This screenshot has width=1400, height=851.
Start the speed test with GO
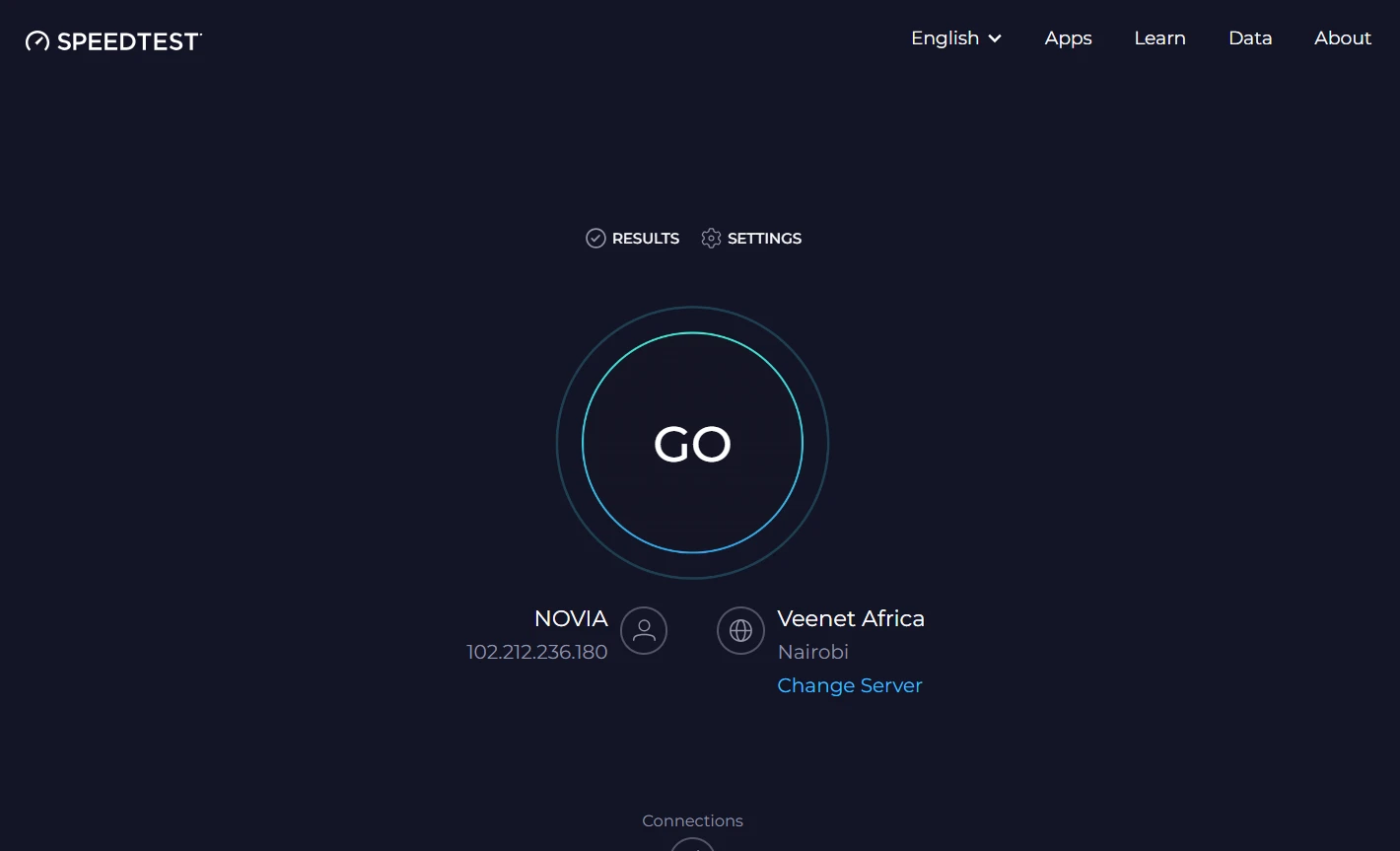click(692, 443)
